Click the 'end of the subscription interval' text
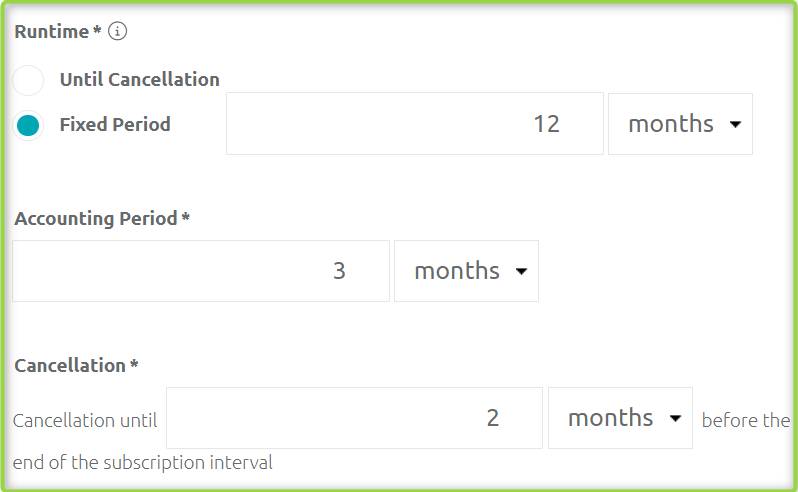The height and width of the screenshot is (492, 798). [x=142, y=463]
